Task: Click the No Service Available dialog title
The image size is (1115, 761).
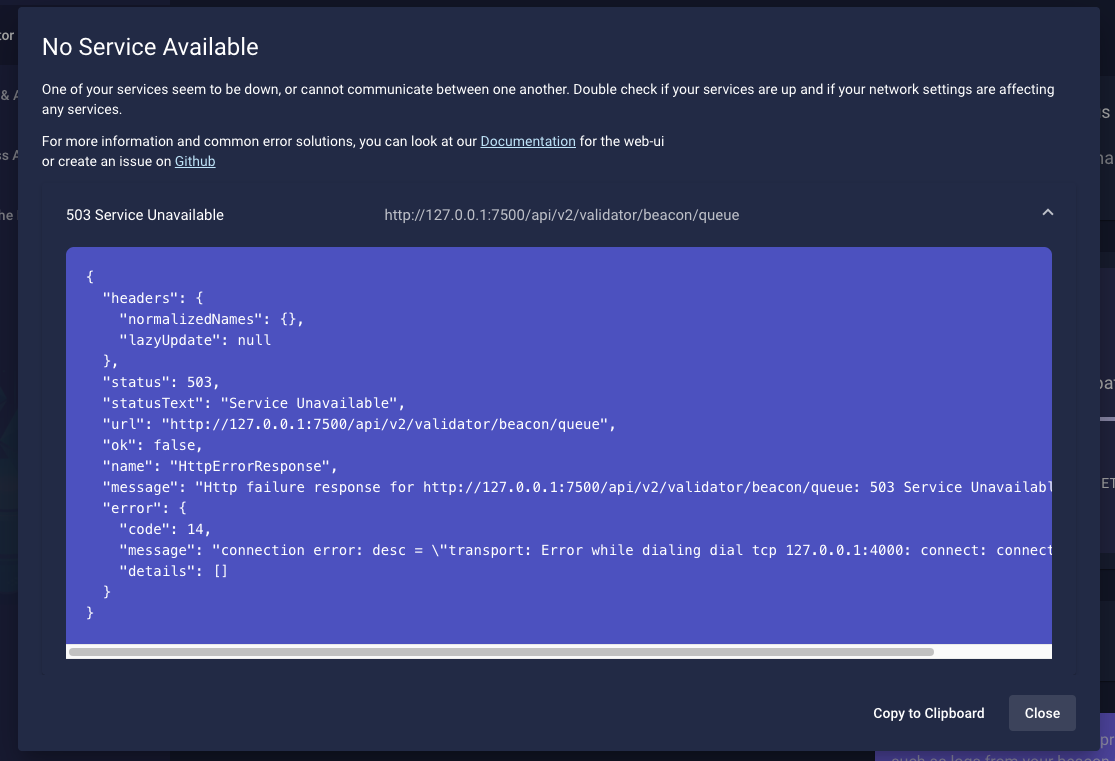Action: tap(149, 46)
